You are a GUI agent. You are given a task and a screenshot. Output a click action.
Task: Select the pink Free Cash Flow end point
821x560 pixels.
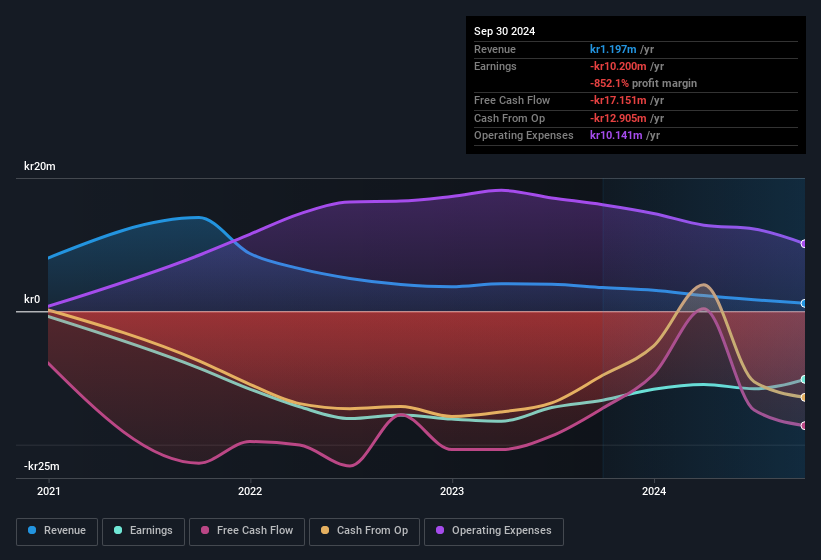[803, 425]
